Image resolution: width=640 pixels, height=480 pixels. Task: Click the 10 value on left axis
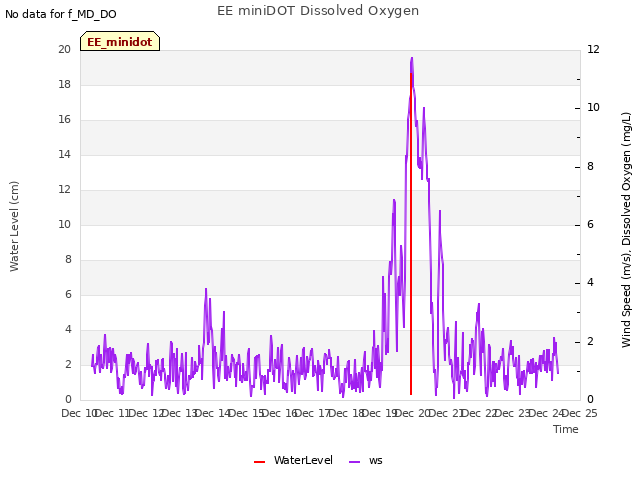64,224
